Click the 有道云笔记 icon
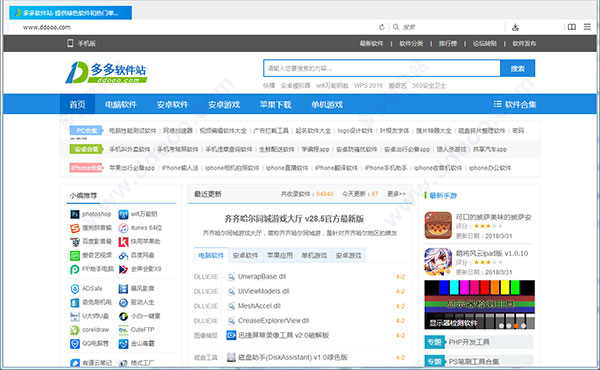600x370 pixels. pyautogui.click(x=75, y=363)
